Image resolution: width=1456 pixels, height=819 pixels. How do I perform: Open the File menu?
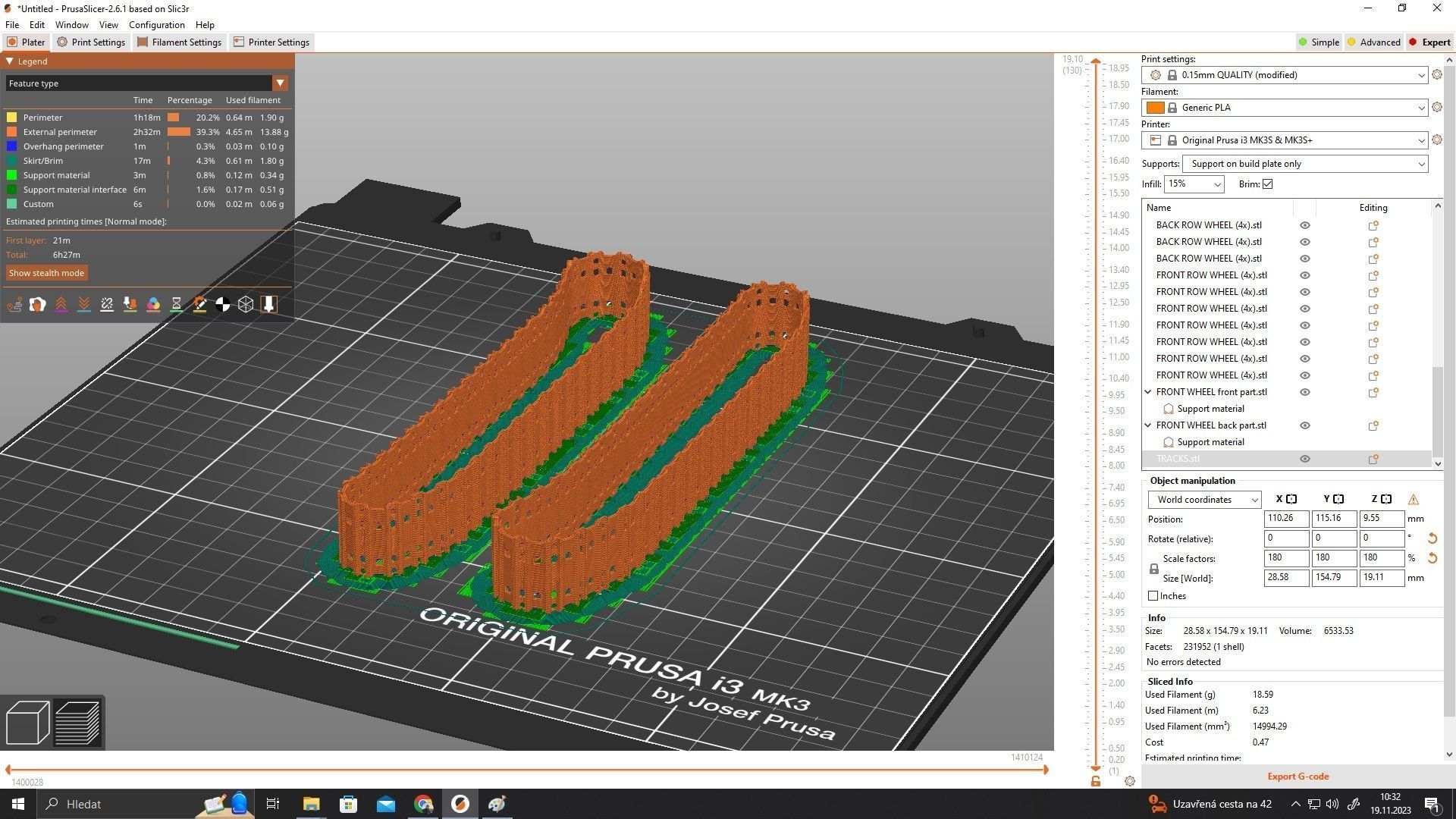click(12, 25)
